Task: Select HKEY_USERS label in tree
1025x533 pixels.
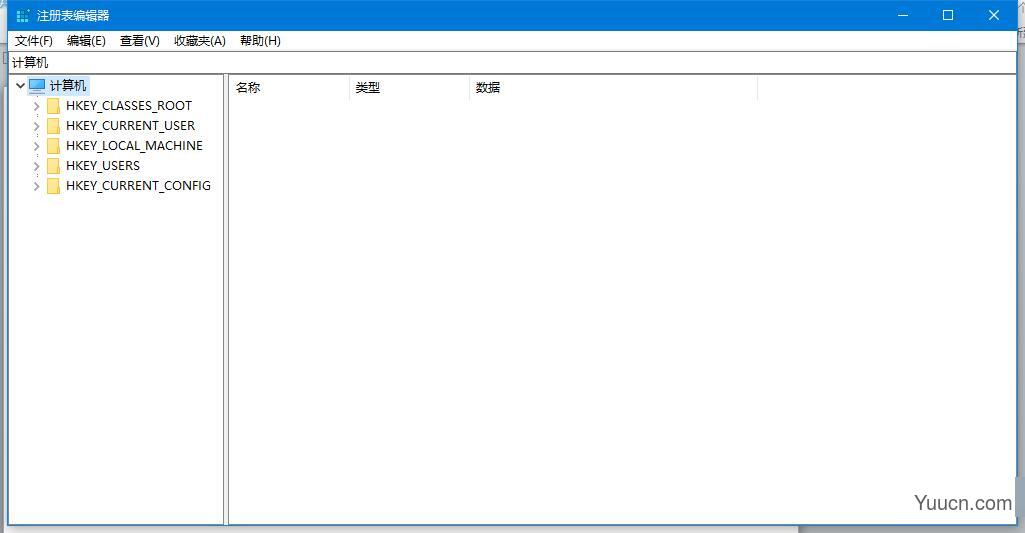Action: point(103,165)
